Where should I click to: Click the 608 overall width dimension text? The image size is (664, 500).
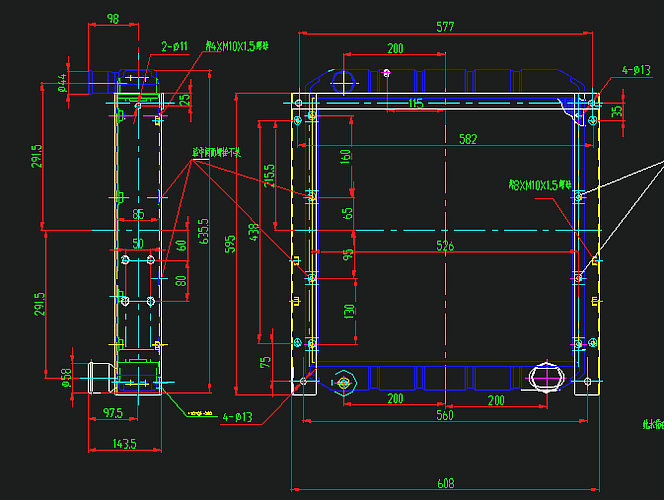click(x=444, y=483)
